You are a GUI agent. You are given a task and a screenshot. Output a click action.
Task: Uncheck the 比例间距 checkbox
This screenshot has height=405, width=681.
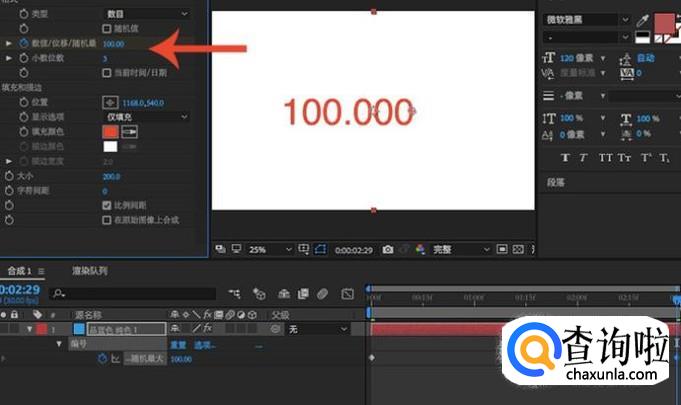(x=108, y=204)
